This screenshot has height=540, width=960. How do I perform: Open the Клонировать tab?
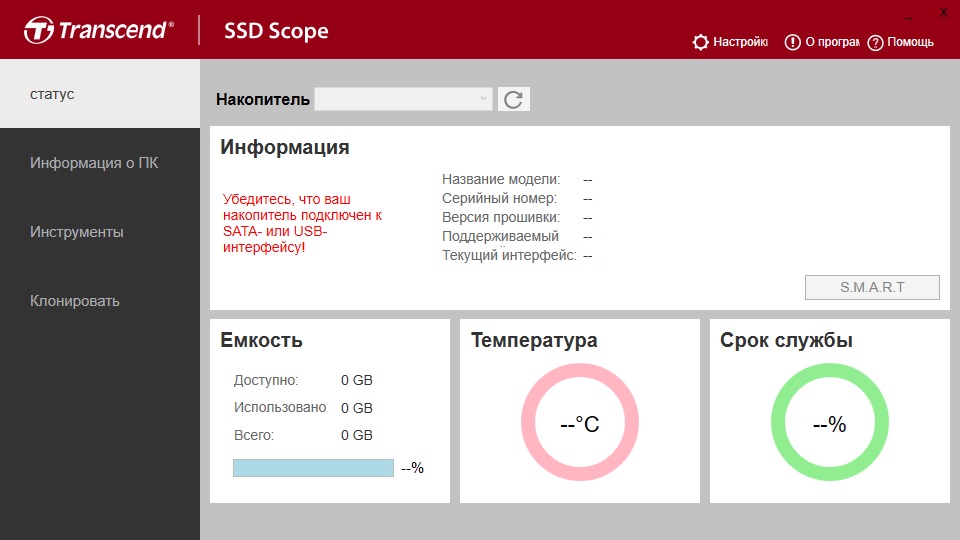click(x=100, y=301)
